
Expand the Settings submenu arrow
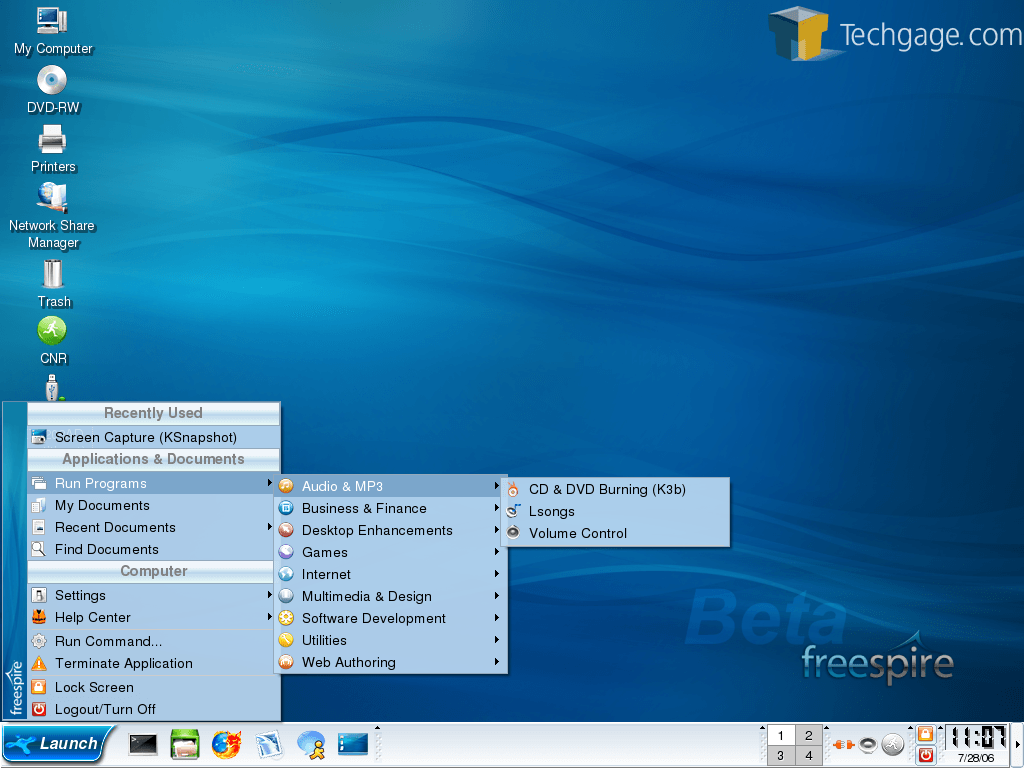[269, 594]
